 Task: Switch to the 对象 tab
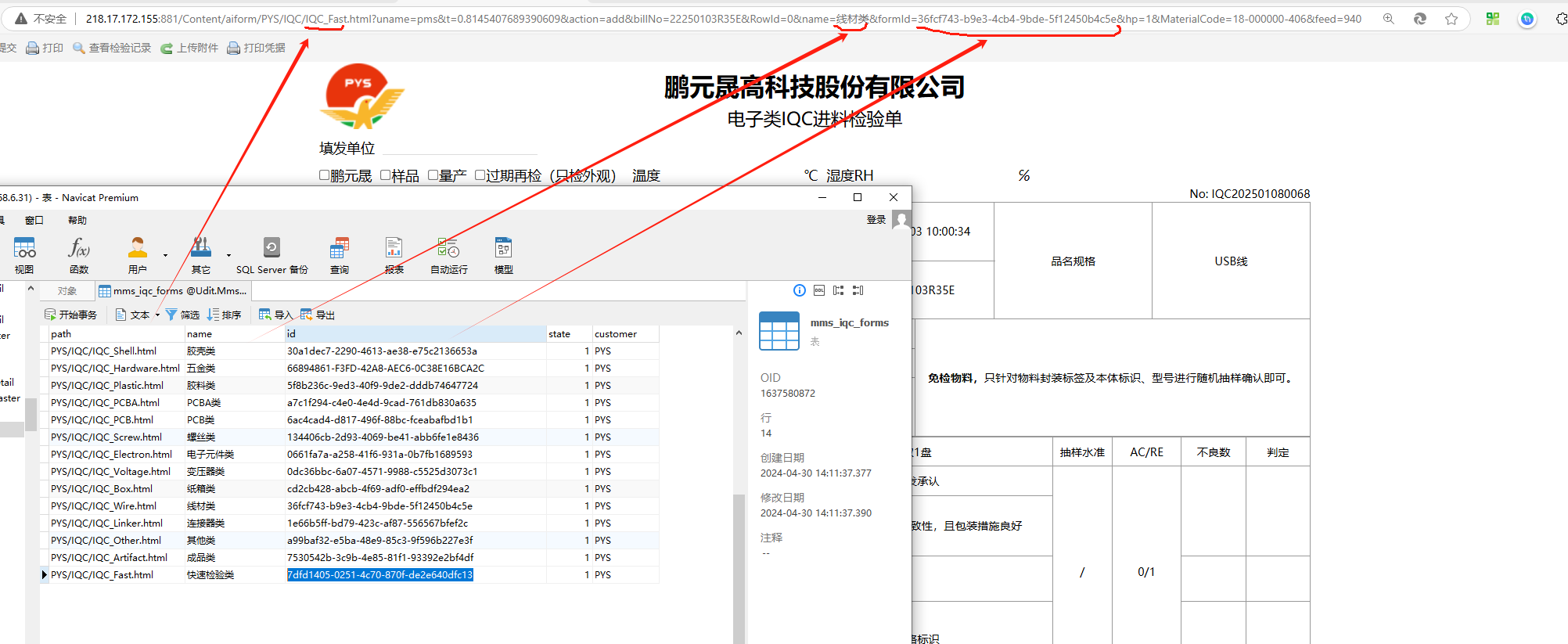pos(67,291)
